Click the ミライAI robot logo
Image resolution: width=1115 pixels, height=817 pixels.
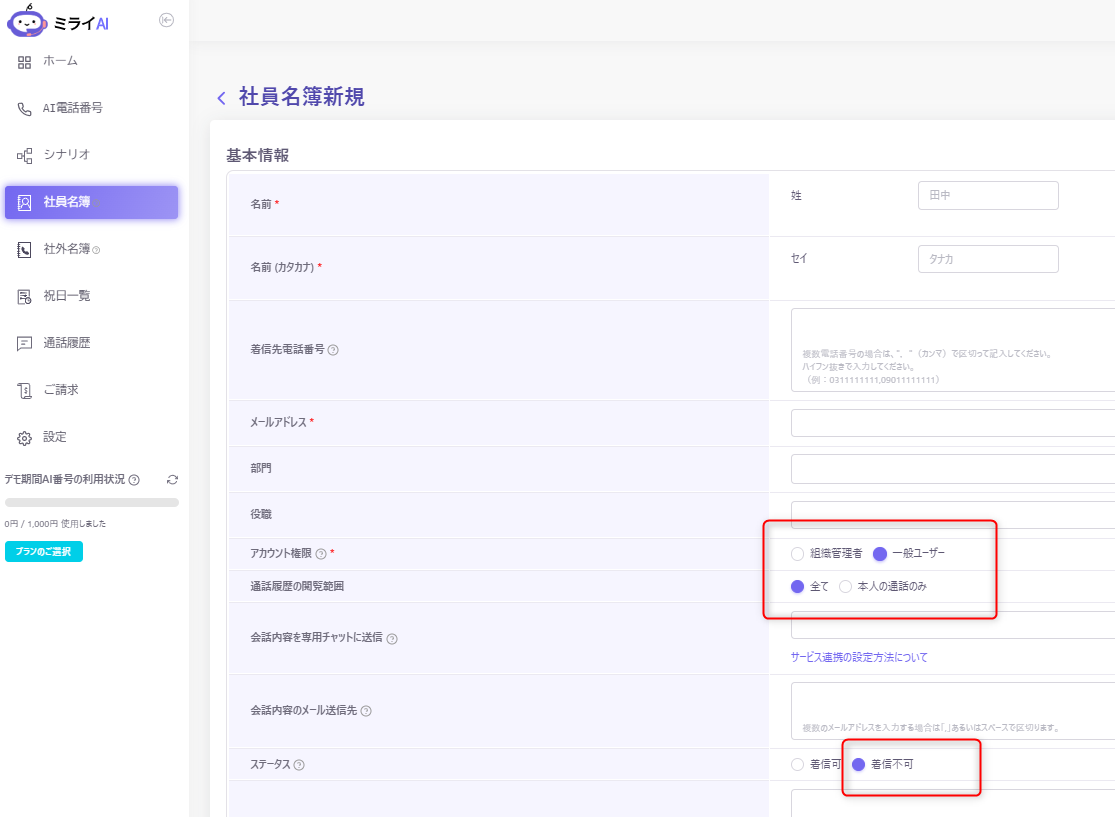click(x=27, y=21)
